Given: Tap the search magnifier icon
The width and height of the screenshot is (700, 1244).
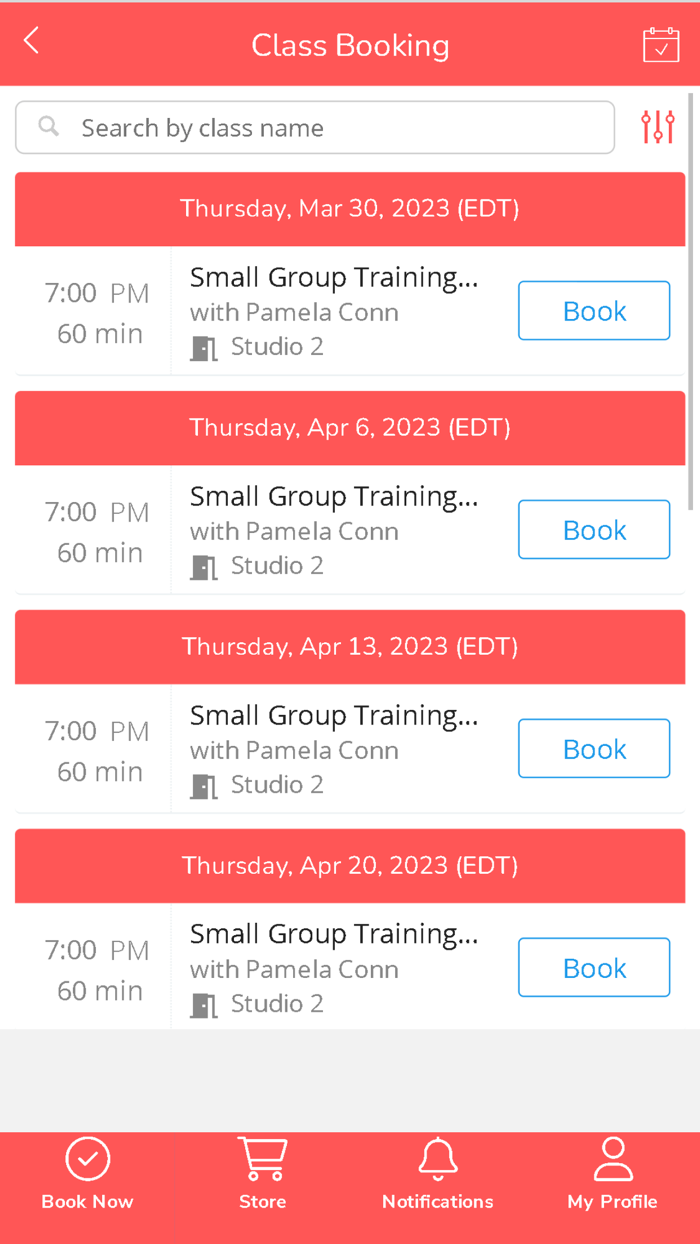Looking at the screenshot, I should tap(48, 126).
